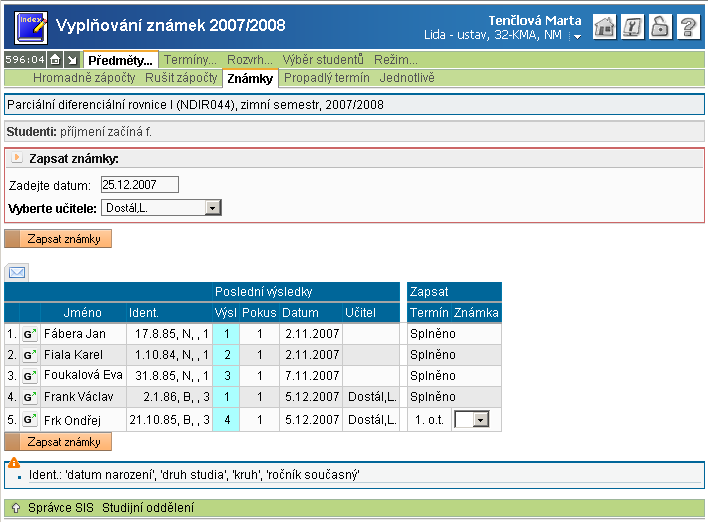Expand the Vyberte učitele dropdown

(212, 207)
